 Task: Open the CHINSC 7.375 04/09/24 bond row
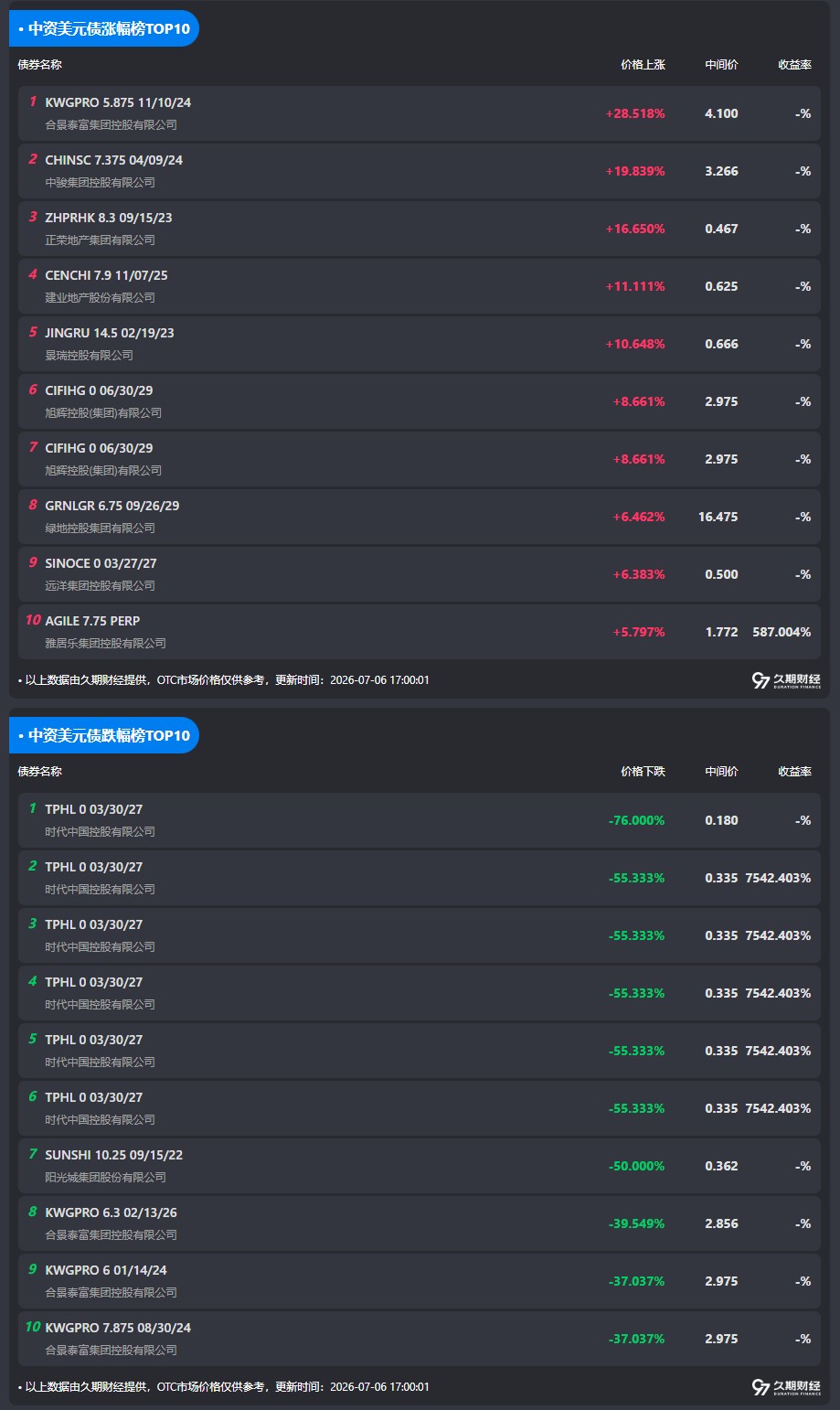point(420,171)
